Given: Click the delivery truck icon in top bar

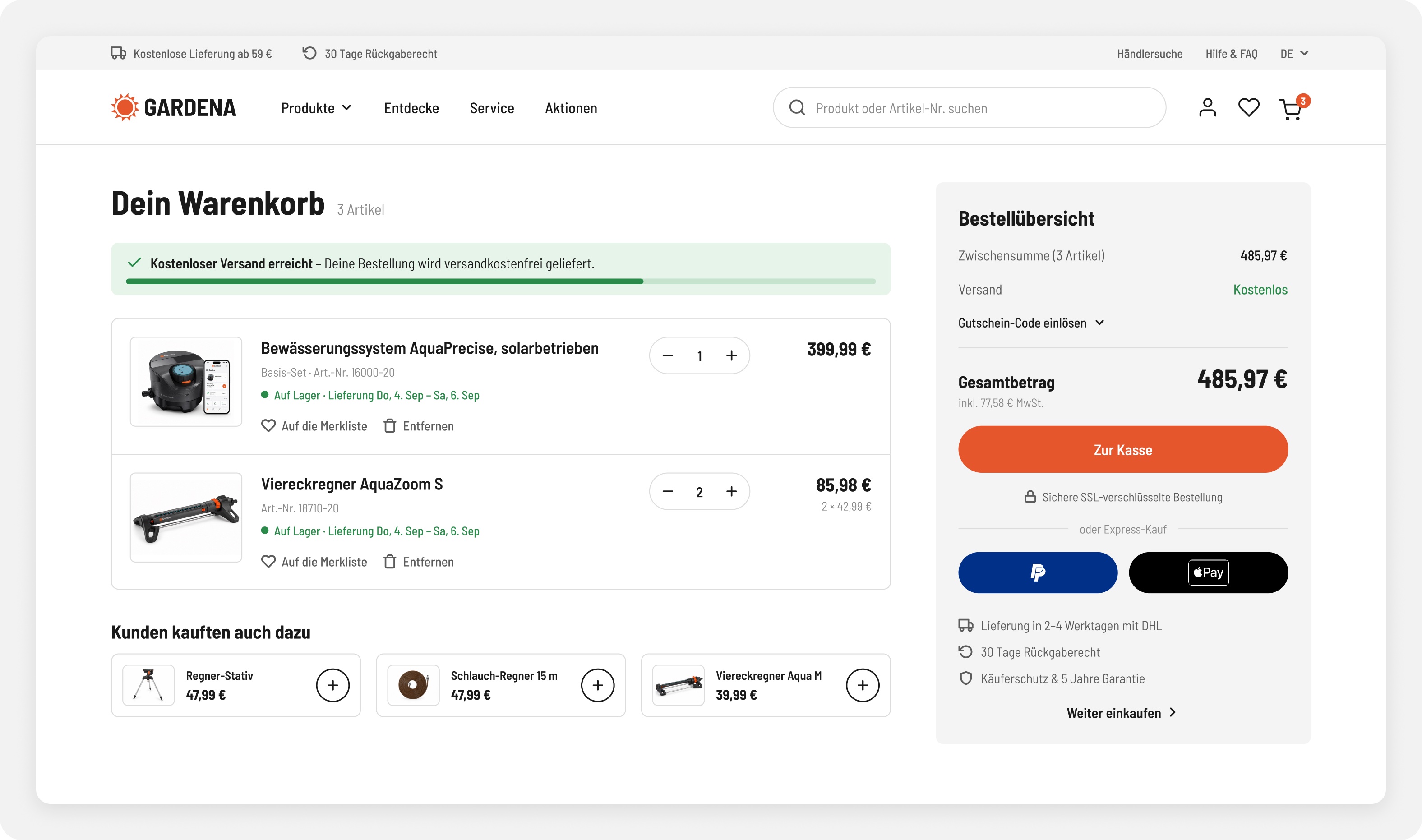Looking at the screenshot, I should click(118, 53).
